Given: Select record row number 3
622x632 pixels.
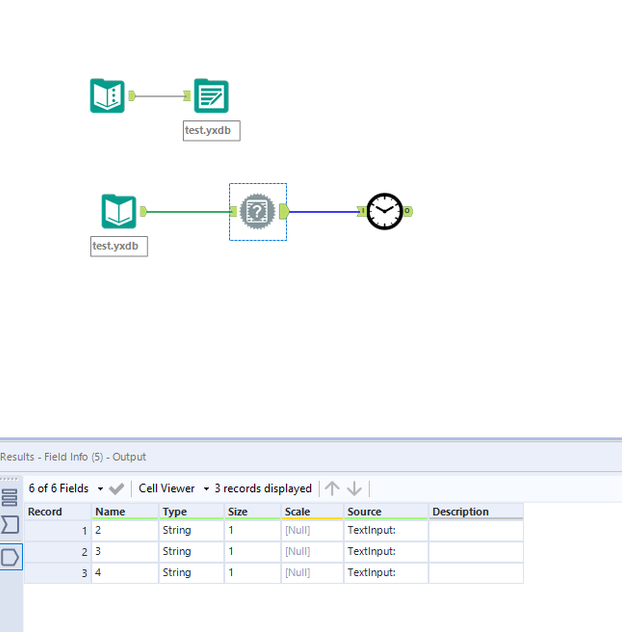Looking at the screenshot, I should pyautogui.click(x=58, y=573).
